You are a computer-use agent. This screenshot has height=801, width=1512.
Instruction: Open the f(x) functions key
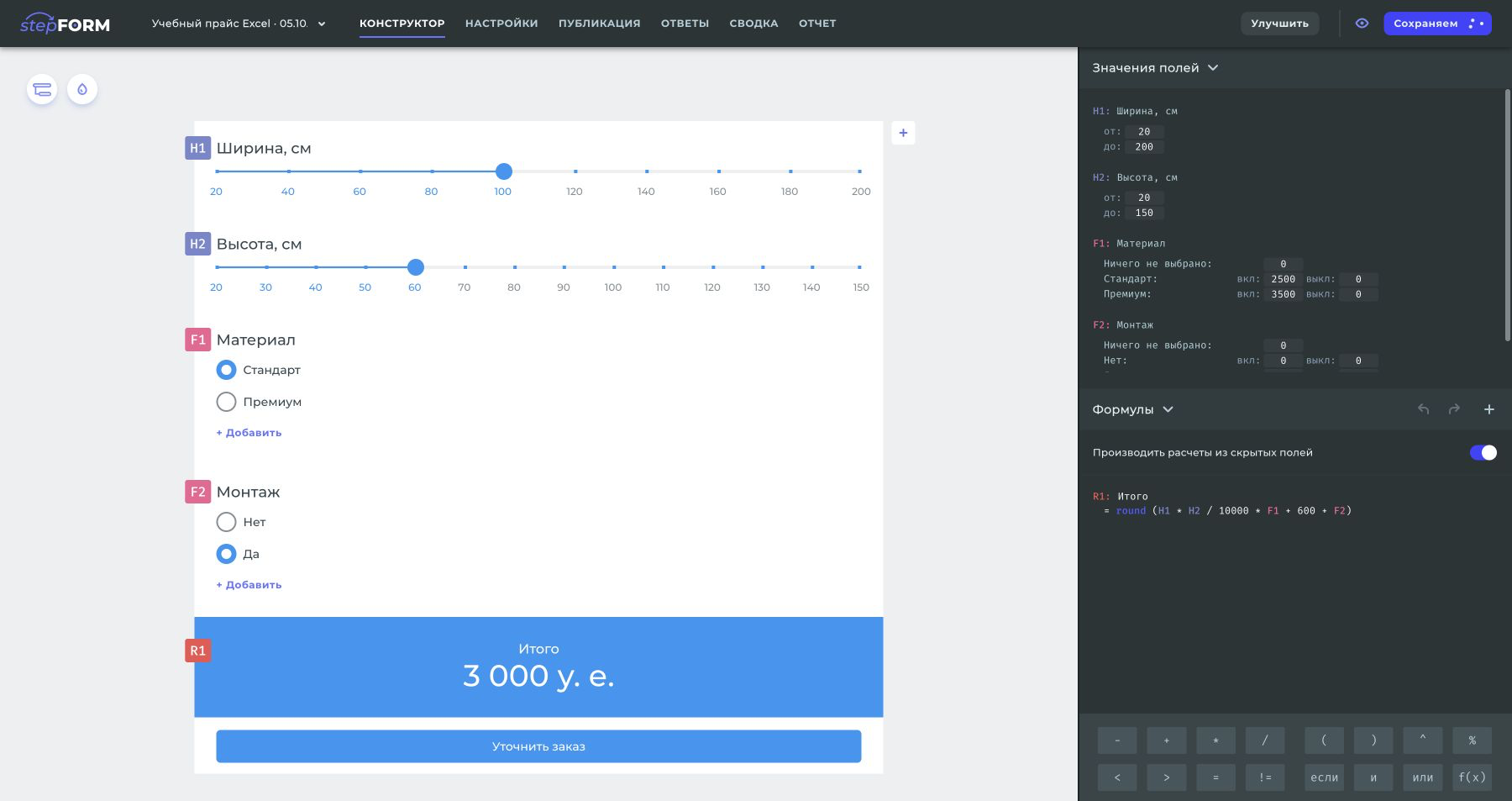click(x=1473, y=777)
